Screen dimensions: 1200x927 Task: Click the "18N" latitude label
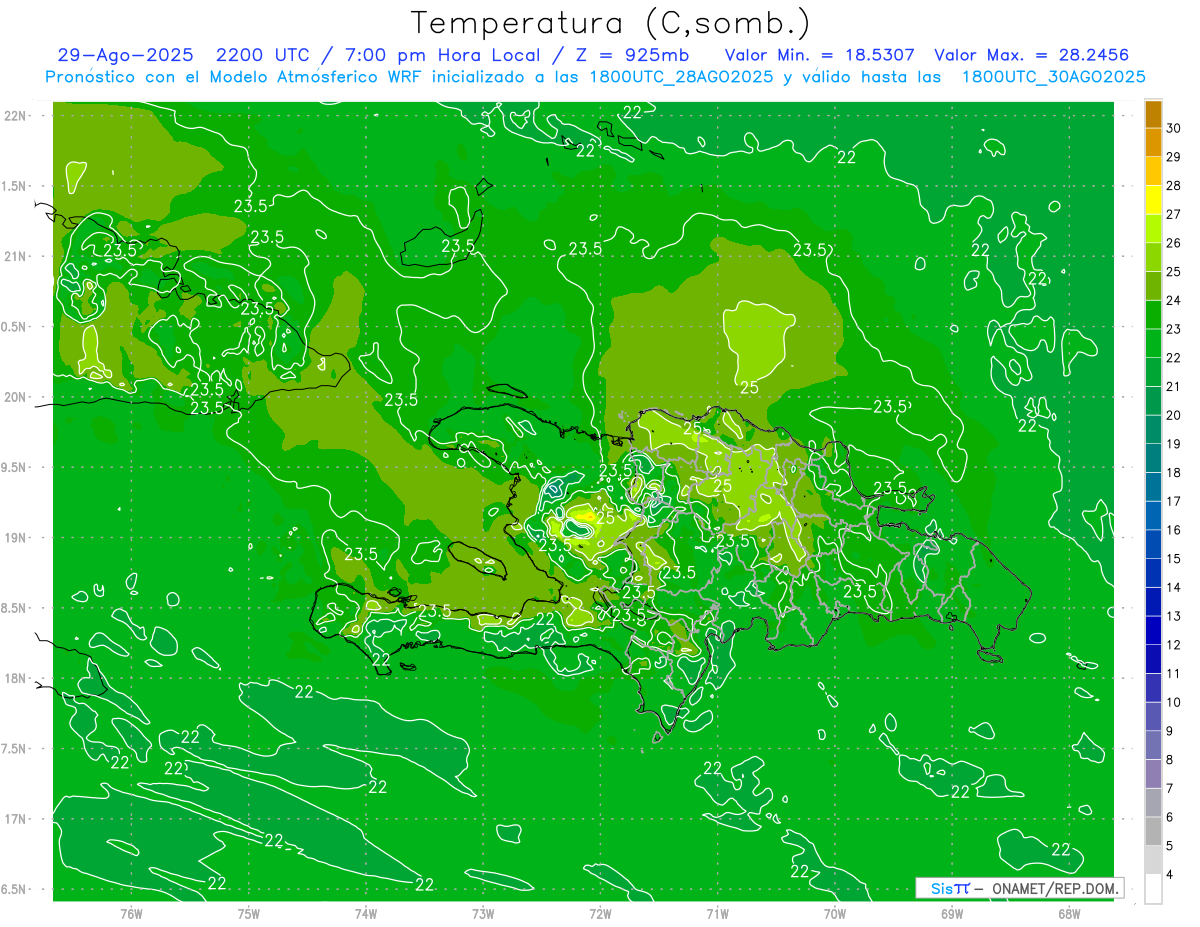click(16, 678)
